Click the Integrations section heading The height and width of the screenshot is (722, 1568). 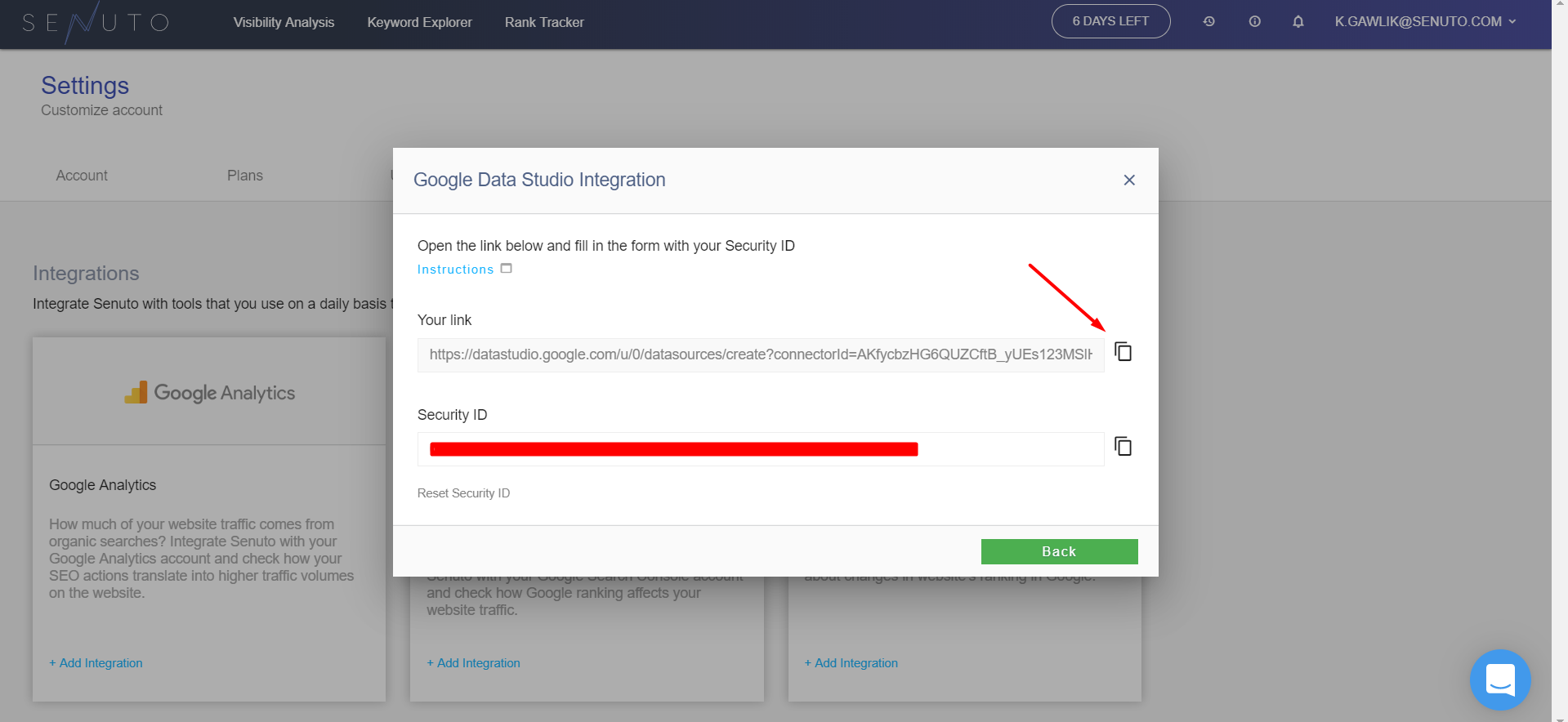86,274
